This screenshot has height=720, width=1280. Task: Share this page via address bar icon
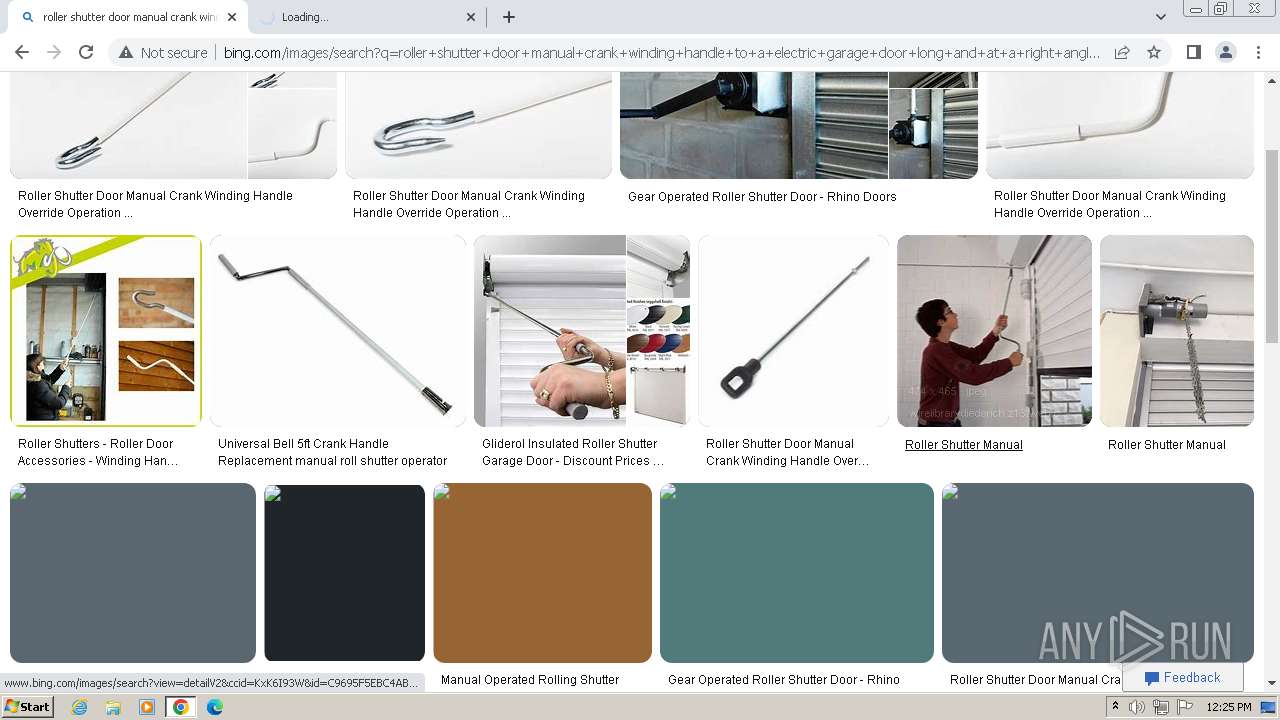point(1122,52)
